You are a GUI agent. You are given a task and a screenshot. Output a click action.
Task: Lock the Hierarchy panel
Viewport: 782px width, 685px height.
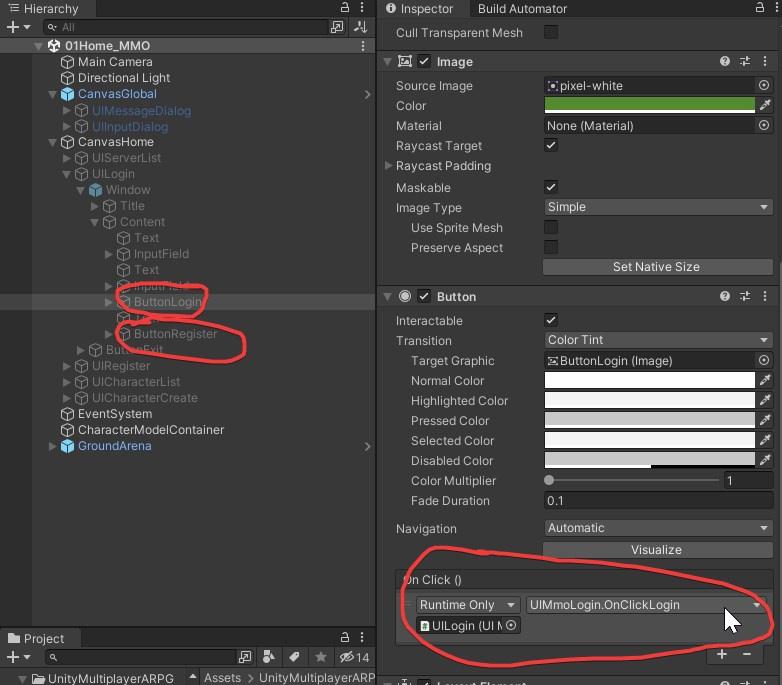point(345,7)
